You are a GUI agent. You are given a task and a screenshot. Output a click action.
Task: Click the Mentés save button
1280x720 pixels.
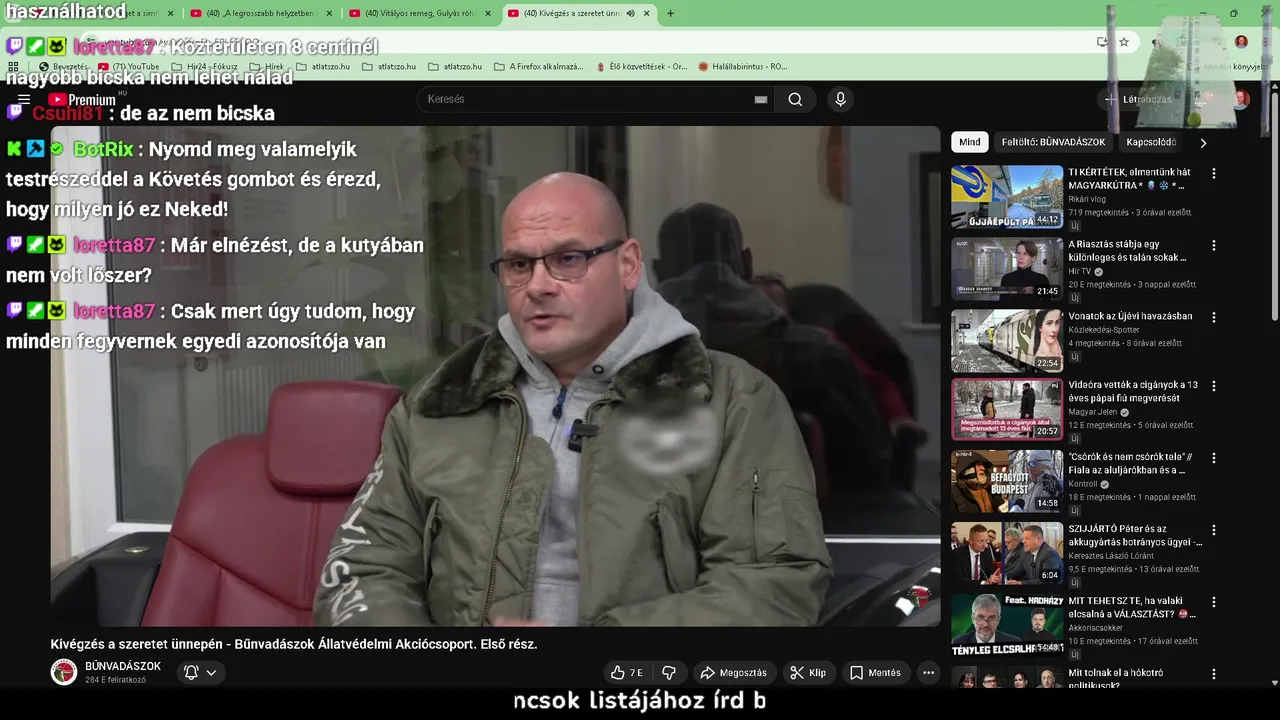(875, 673)
